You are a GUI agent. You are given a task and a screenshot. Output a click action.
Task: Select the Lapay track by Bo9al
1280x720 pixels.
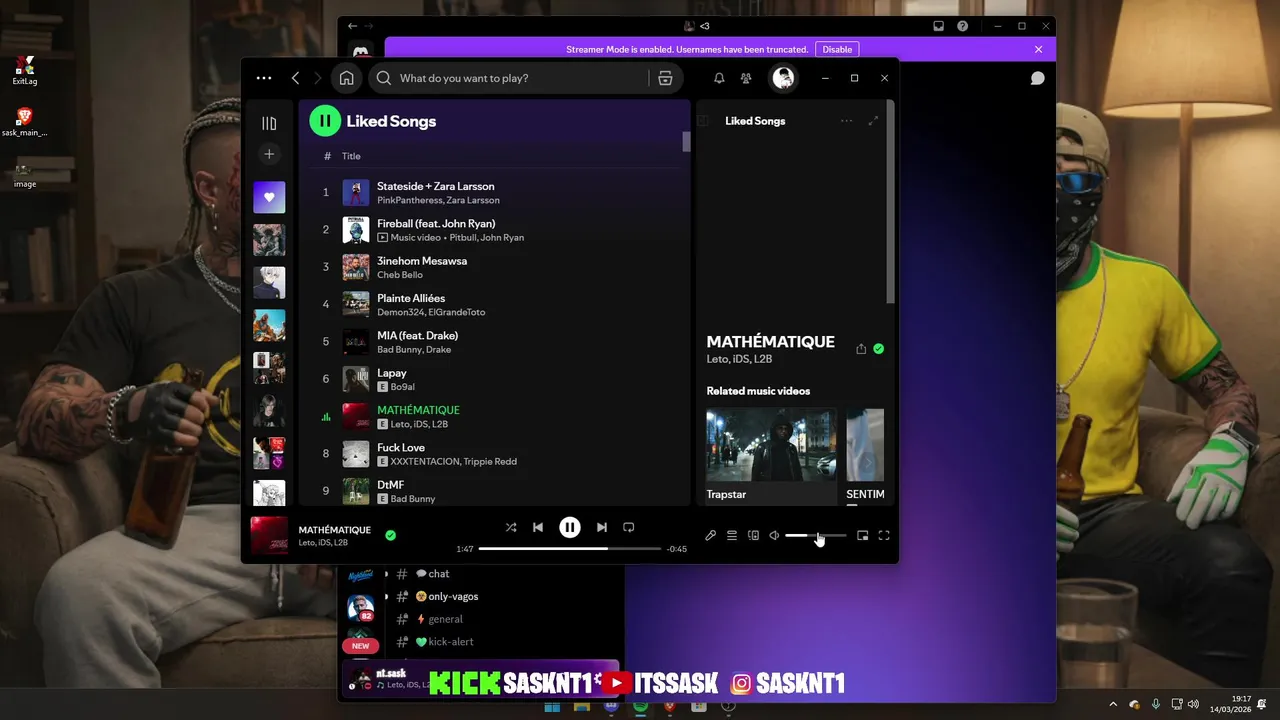495,379
